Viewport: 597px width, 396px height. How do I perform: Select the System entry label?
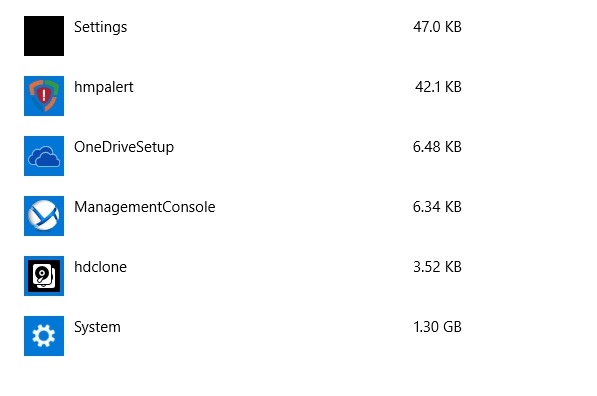pyautogui.click(x=97, y=327)
